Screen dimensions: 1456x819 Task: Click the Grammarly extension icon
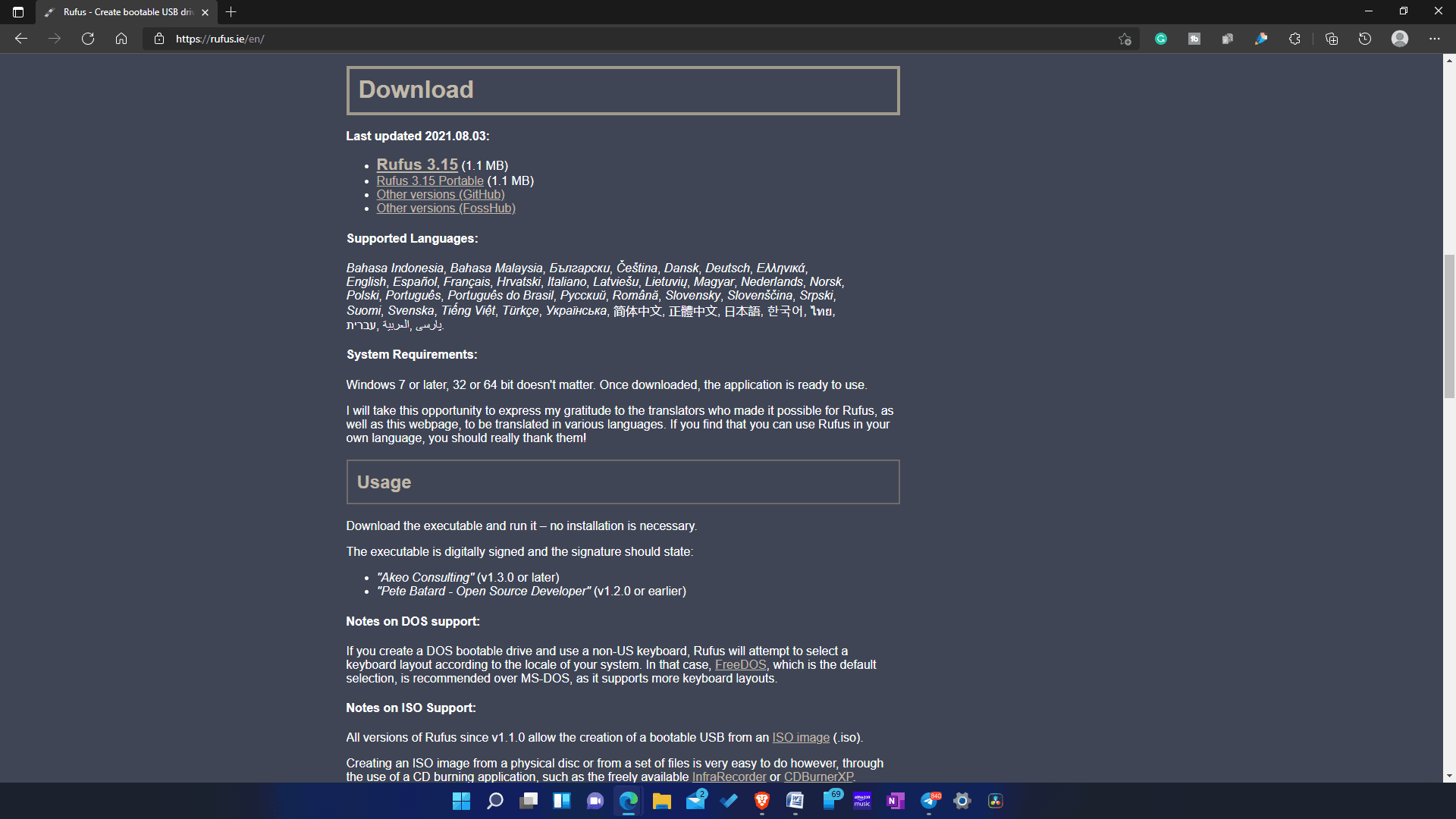1161,39
